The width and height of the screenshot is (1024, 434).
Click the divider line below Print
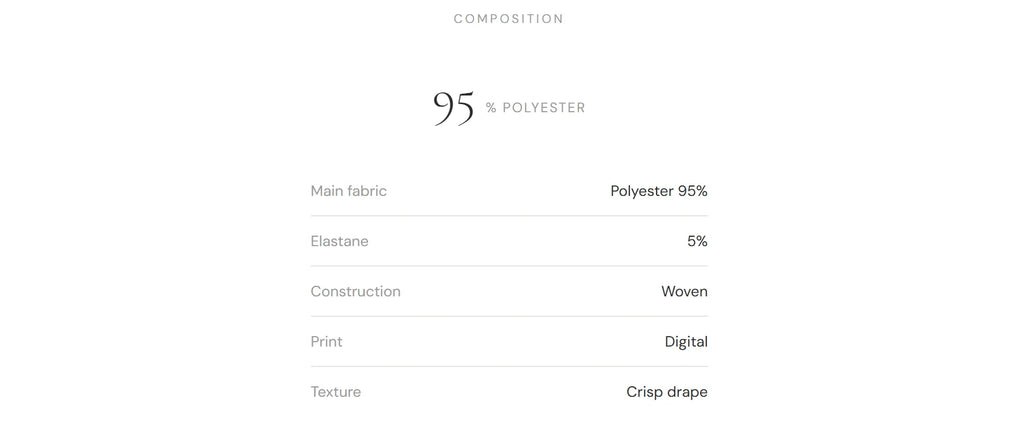(509, 366)
